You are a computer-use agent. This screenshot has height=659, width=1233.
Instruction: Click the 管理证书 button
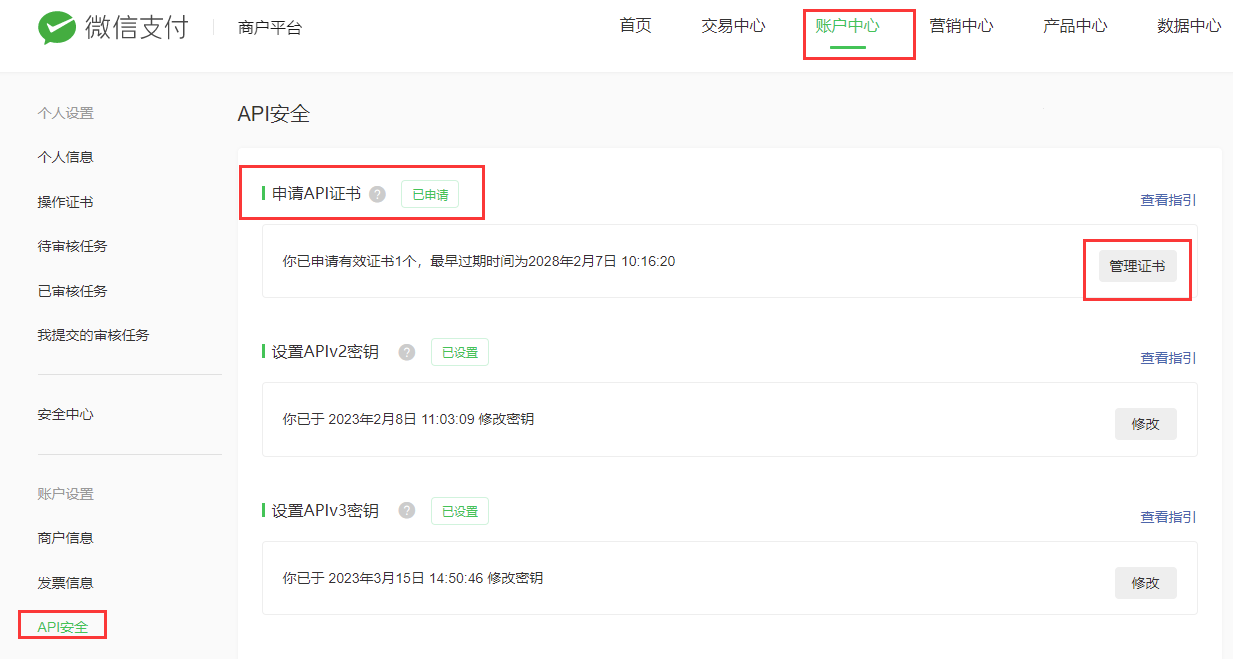pyautogui.click(x=1137, y=267)
